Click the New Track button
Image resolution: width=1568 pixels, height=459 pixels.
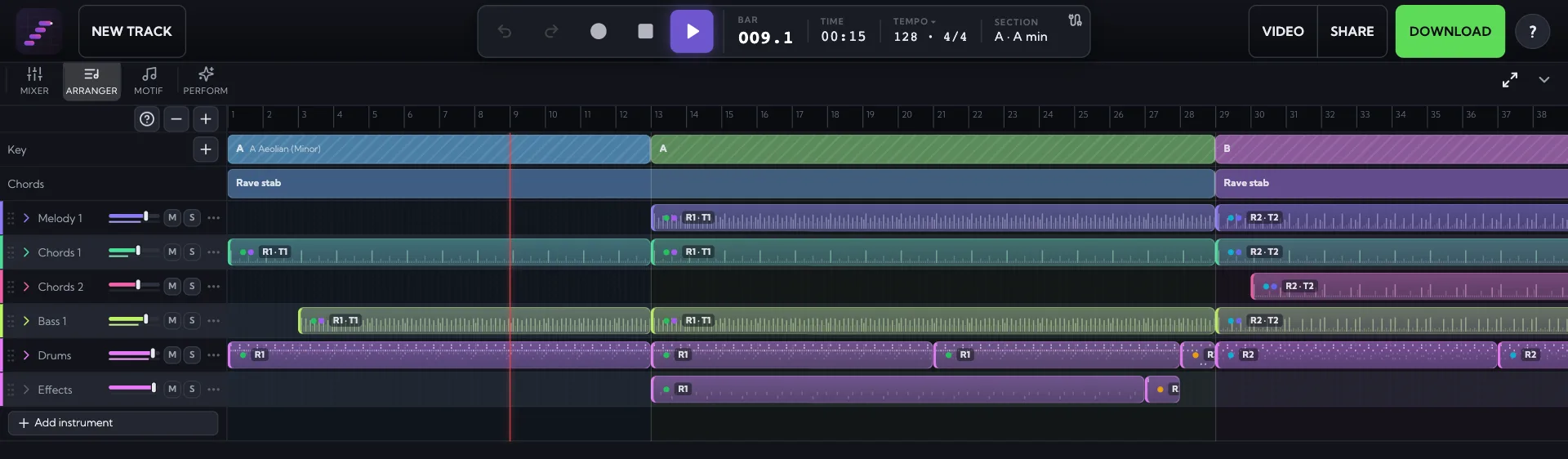131,31
